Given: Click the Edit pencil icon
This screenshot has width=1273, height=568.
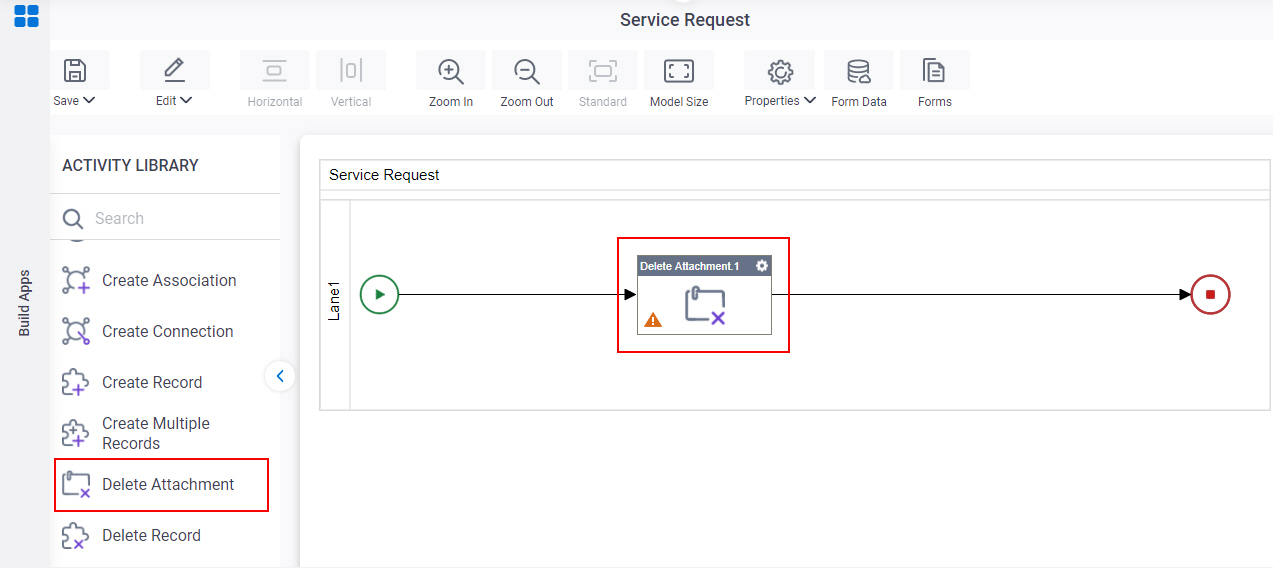Looking at the screenshot, I should (174, 70).
